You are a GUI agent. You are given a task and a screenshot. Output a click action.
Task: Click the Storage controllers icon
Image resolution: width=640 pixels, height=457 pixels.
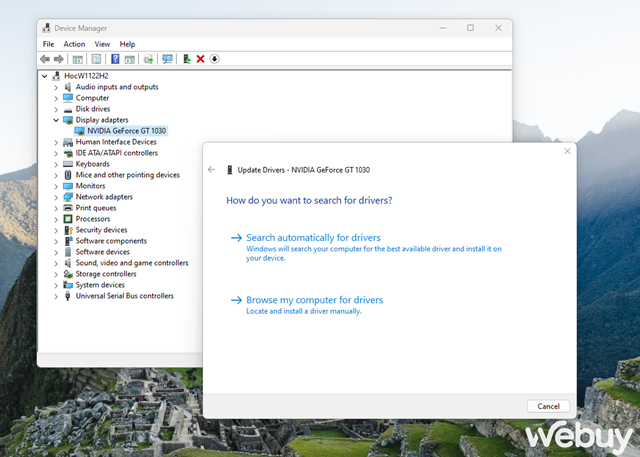click(68, 274)
